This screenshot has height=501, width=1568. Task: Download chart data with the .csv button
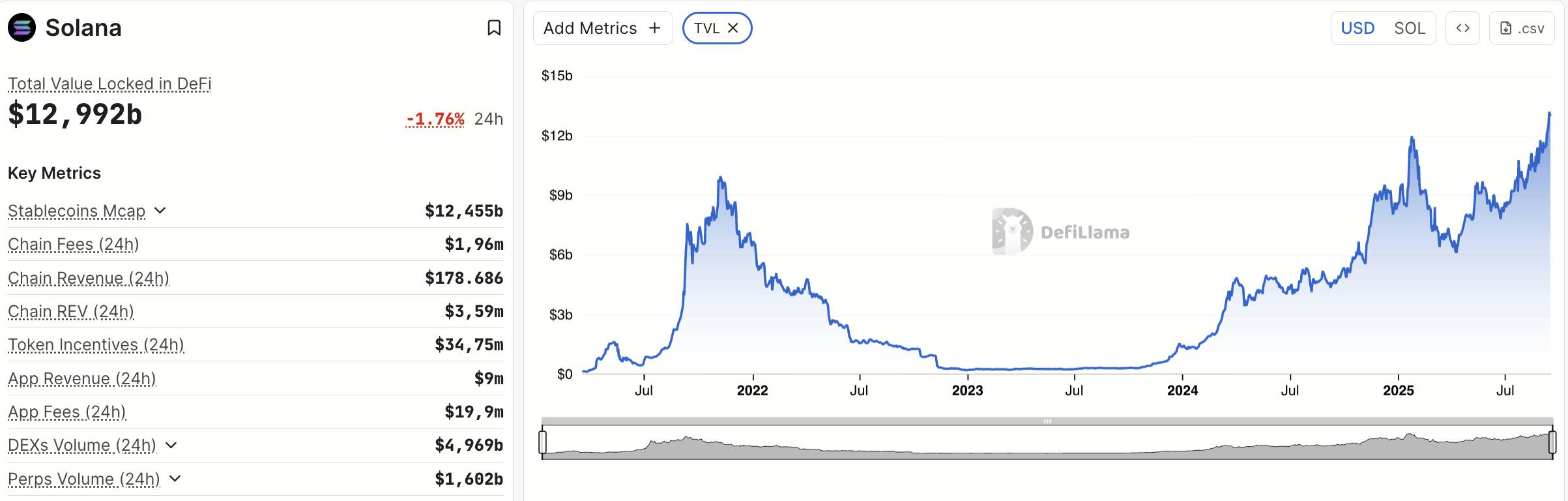click(x=1522, y=28)
